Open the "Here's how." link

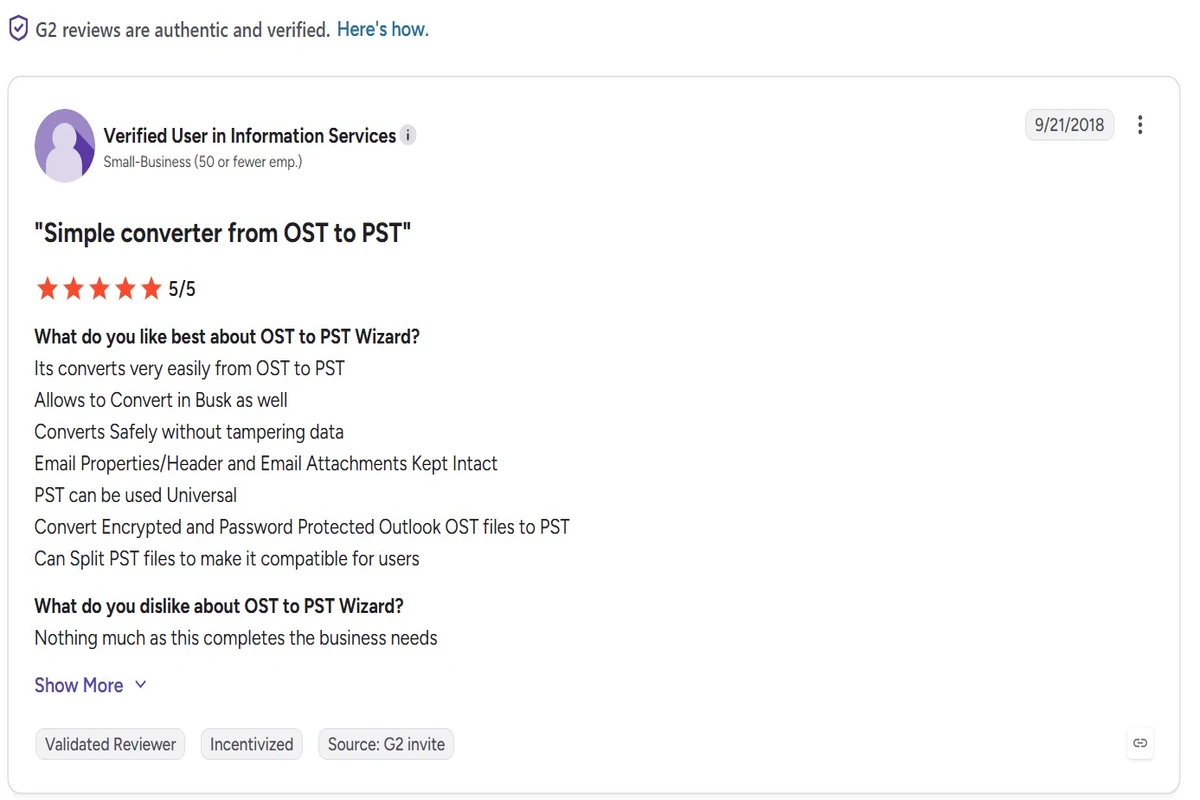coord(383,29)
